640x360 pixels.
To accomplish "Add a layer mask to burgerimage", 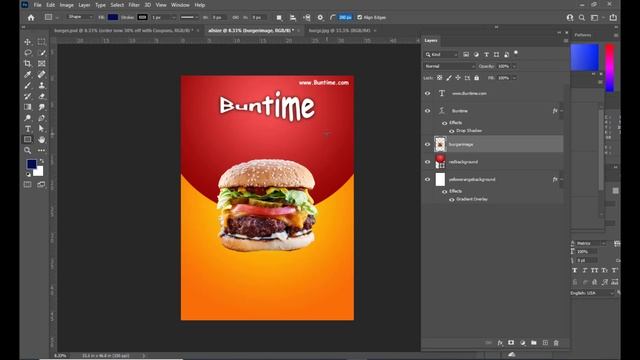I will click(511, 343).
